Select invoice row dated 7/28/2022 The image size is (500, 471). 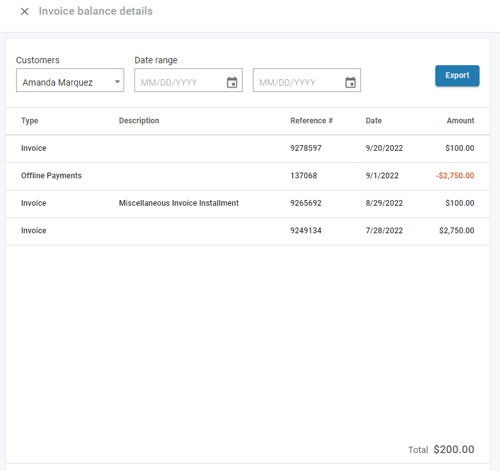(248, 231)
